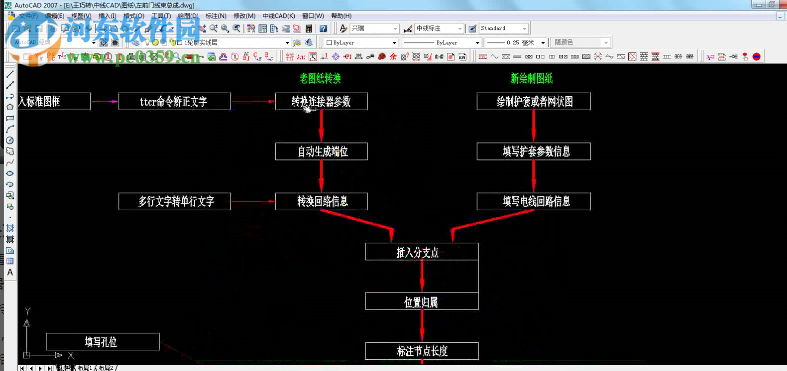Open the Layer Properties Manager icon
This screenshot has width=787, height=371.
136,43
